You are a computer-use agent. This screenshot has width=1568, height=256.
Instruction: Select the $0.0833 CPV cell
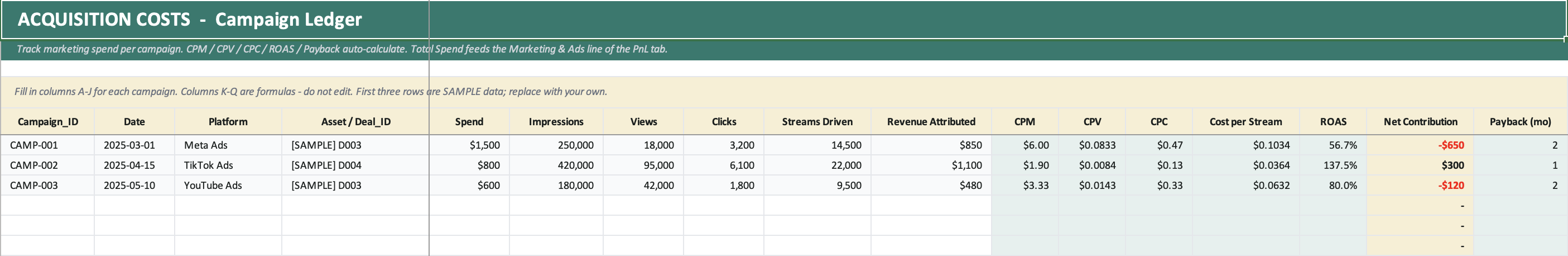click(1092, 145)
